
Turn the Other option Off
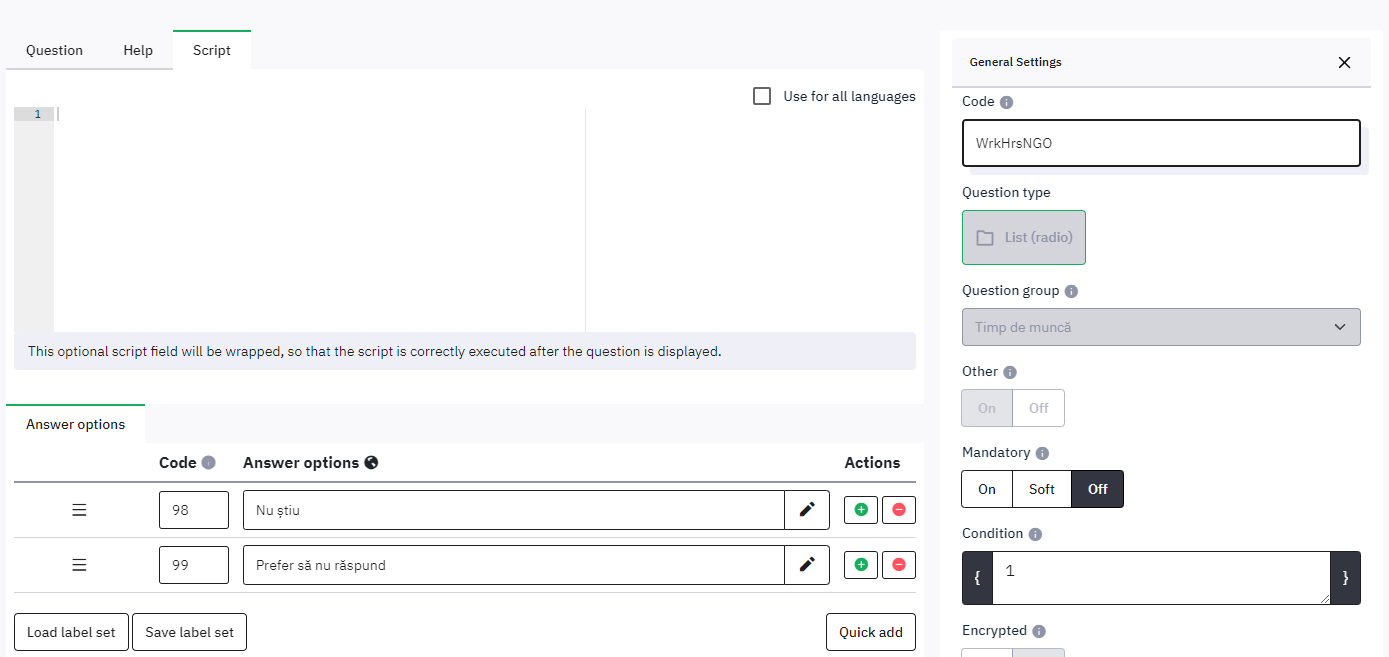pos(1038,408)
